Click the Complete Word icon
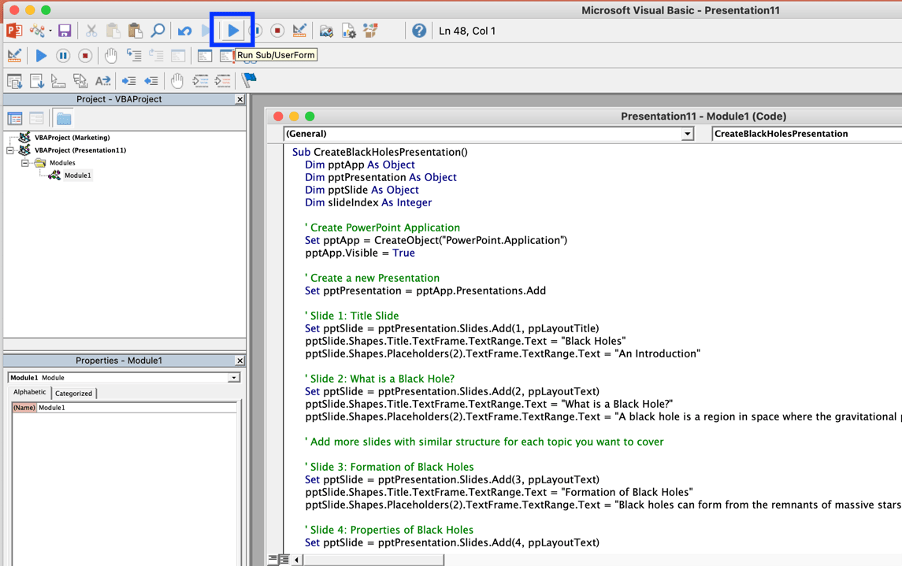The width and height of the screenshot is (902, 566). [102, 81]
